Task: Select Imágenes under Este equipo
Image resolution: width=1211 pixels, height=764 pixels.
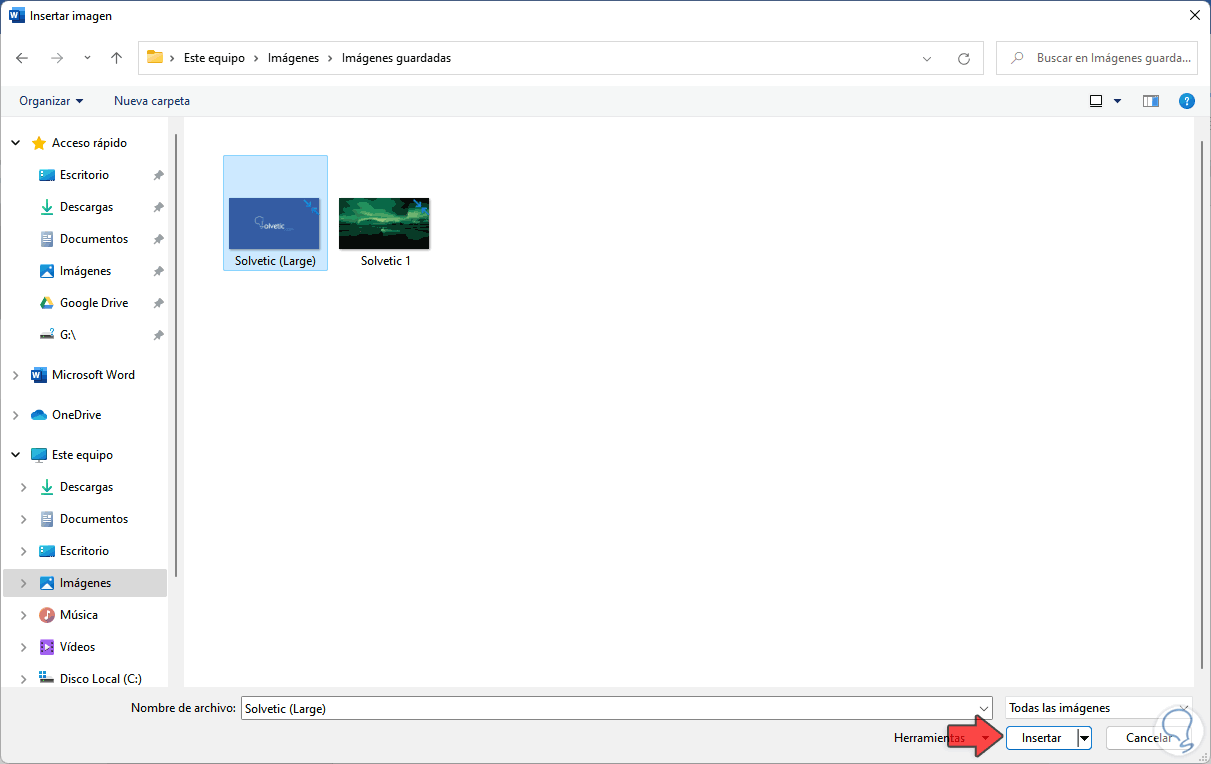Action: (85, 583)
